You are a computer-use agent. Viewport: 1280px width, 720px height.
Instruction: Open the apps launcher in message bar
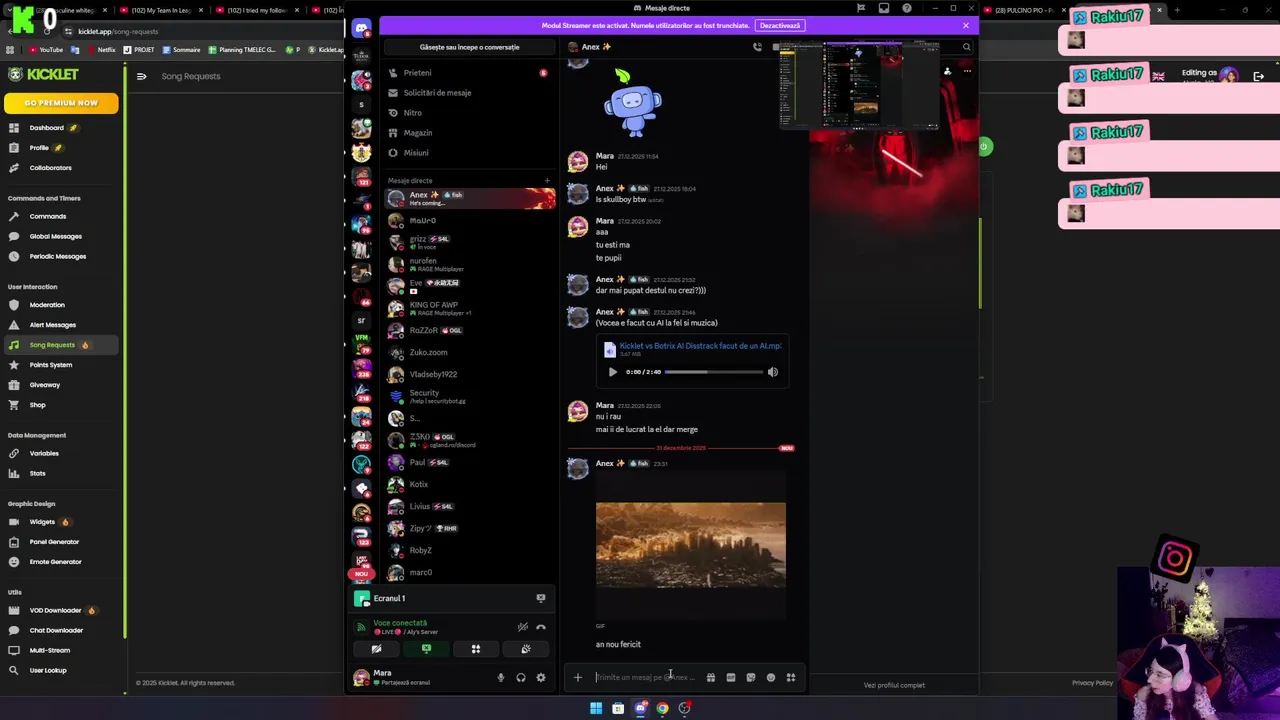click(x=791, y=677)
